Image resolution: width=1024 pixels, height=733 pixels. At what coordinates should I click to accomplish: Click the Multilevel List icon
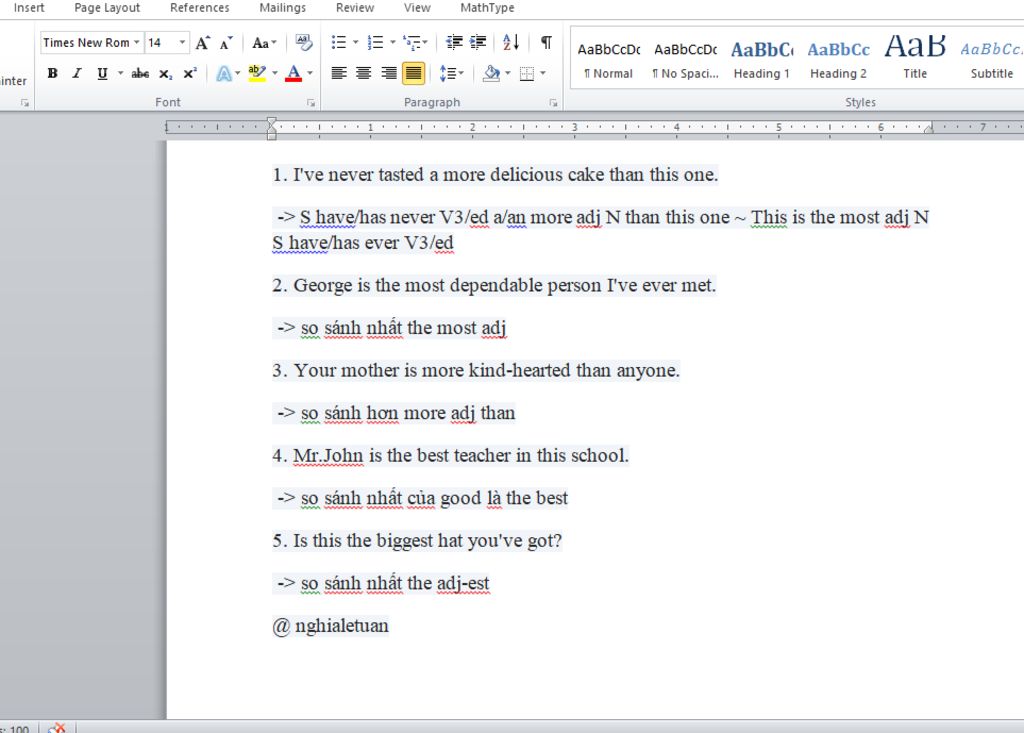[x=411, y=43]
